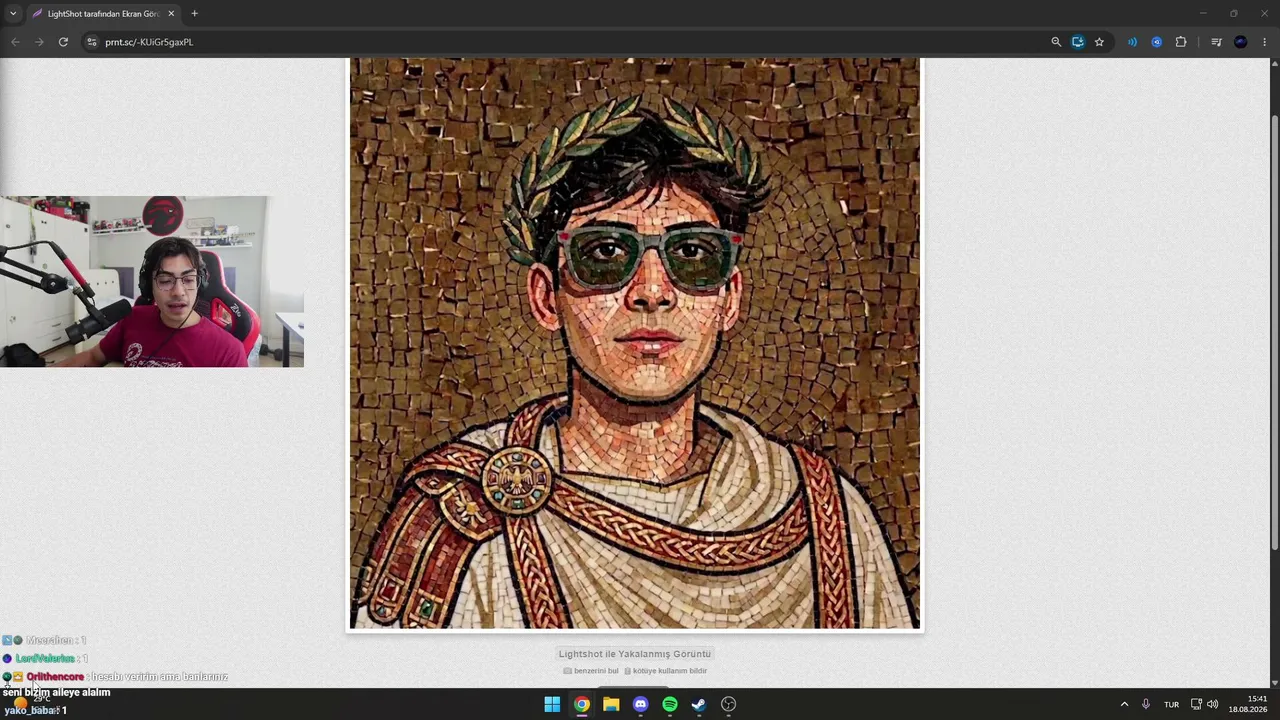Open the media controls button
Viewport: 1280px width, 720px height.
1216,42
